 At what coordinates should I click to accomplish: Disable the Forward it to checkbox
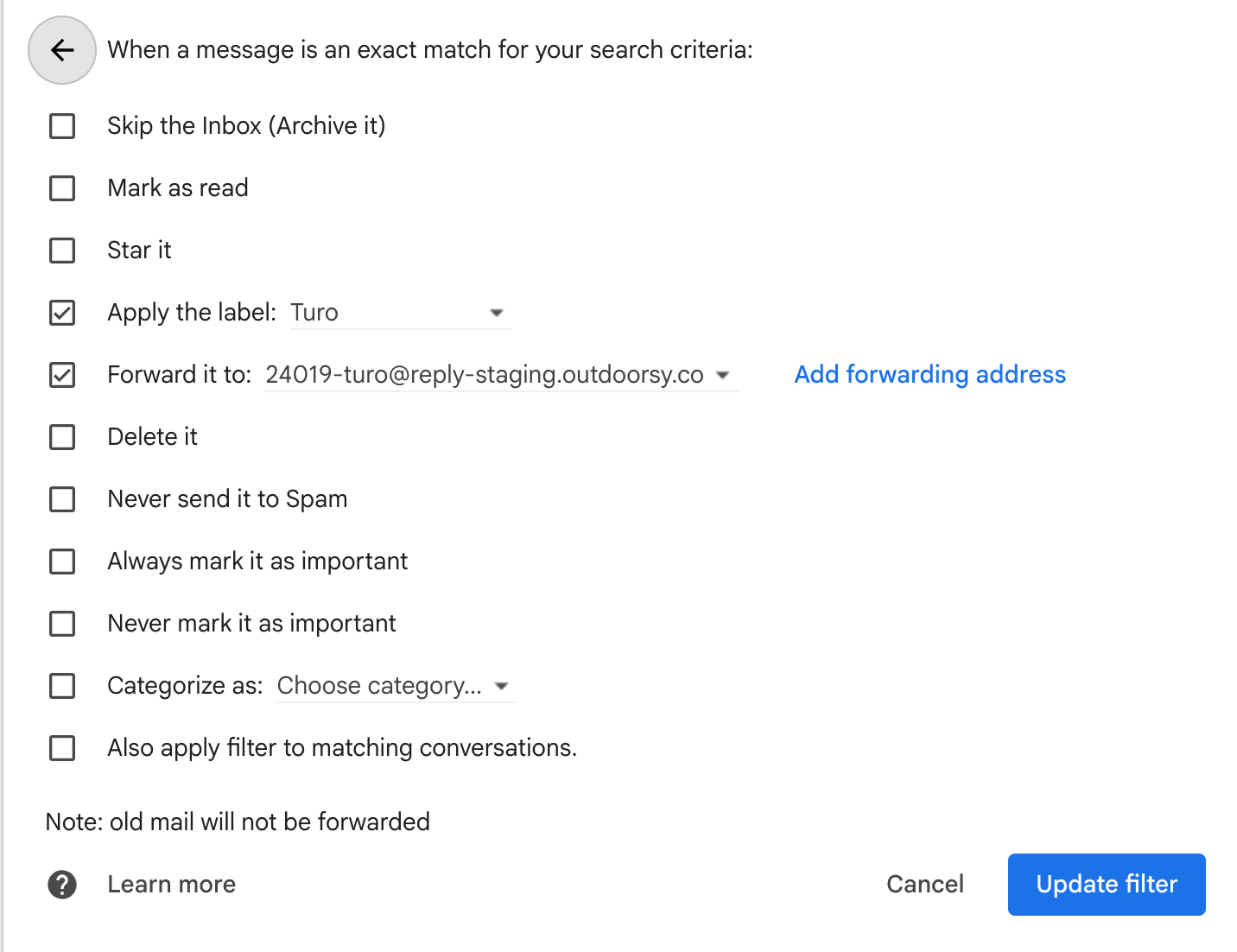point(62,375)
